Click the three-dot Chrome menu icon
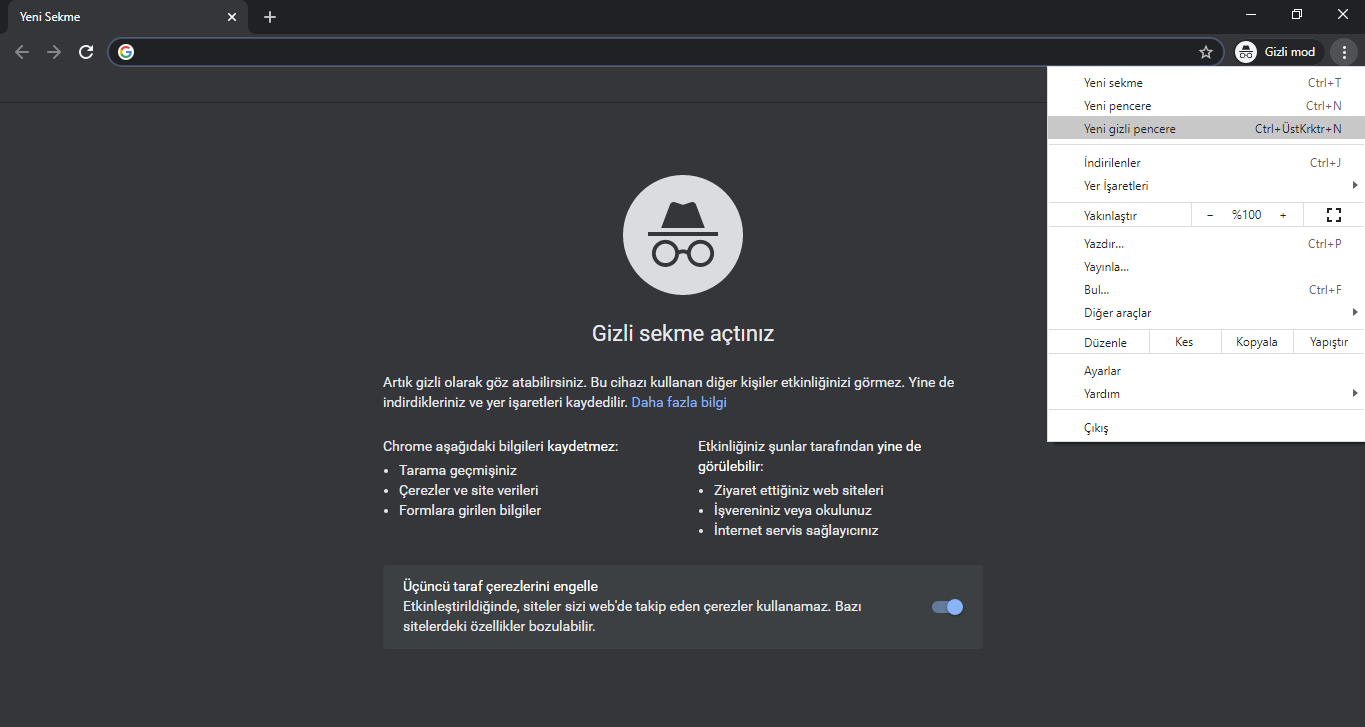This screenshot has height=727, width=1365. point(1344,52)
